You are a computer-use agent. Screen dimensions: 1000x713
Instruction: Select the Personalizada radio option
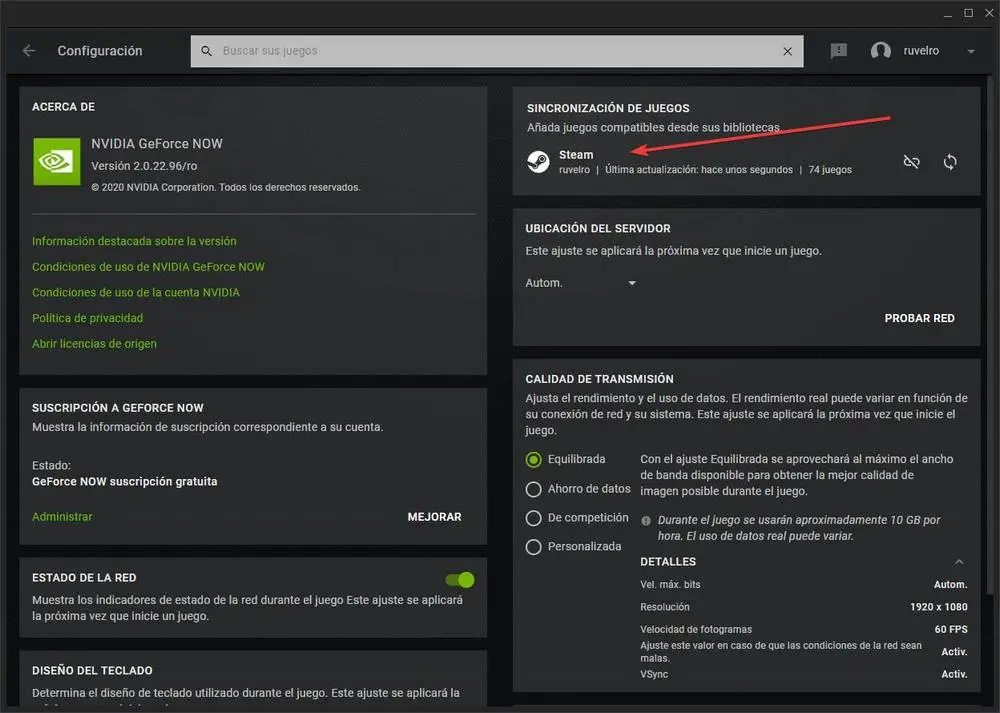[534, 547]
